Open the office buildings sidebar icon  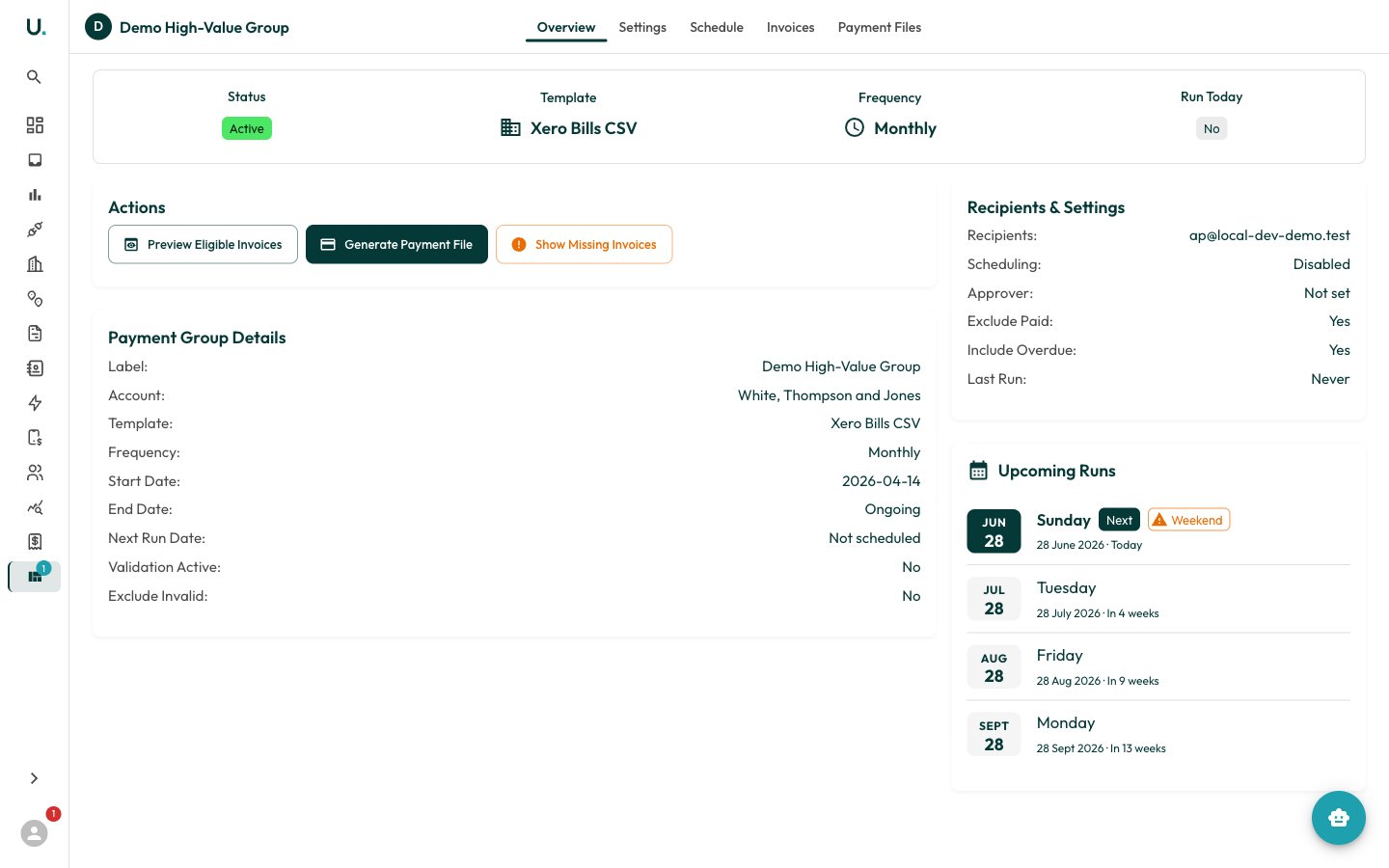coord(35,264)
